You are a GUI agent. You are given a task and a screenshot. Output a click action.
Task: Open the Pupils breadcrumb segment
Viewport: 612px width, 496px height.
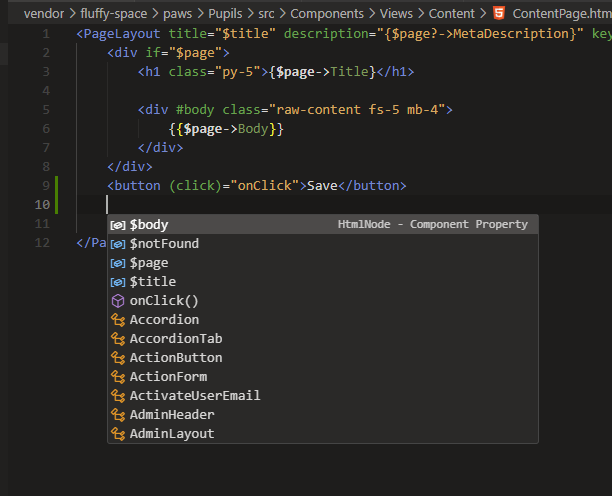click(225, 14)
